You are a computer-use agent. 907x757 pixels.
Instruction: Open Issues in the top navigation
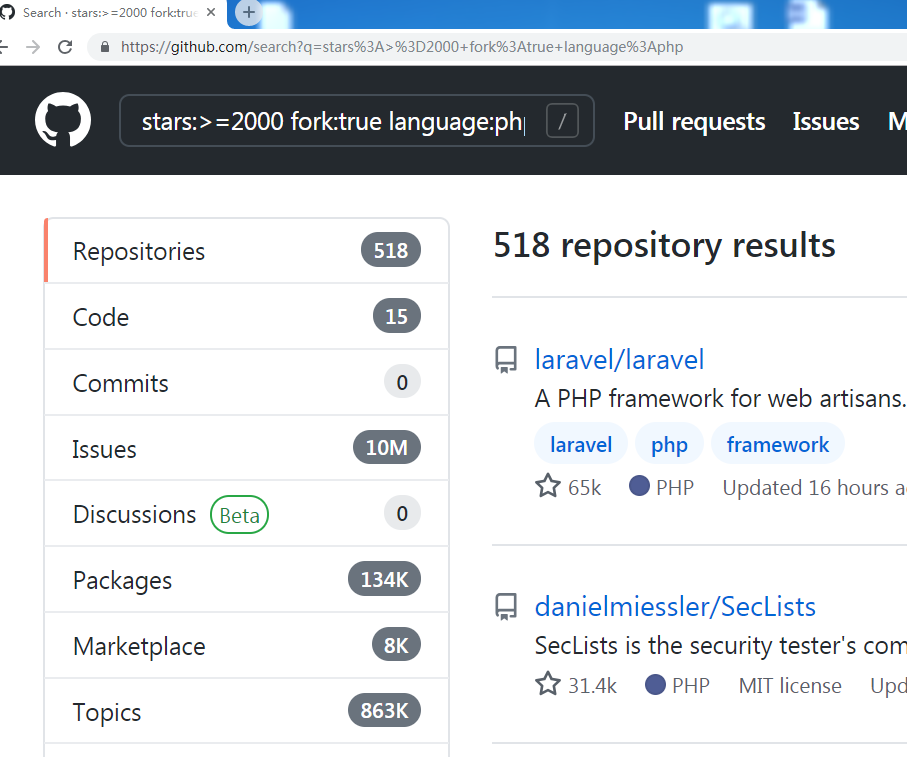click(x=825, y=121)
